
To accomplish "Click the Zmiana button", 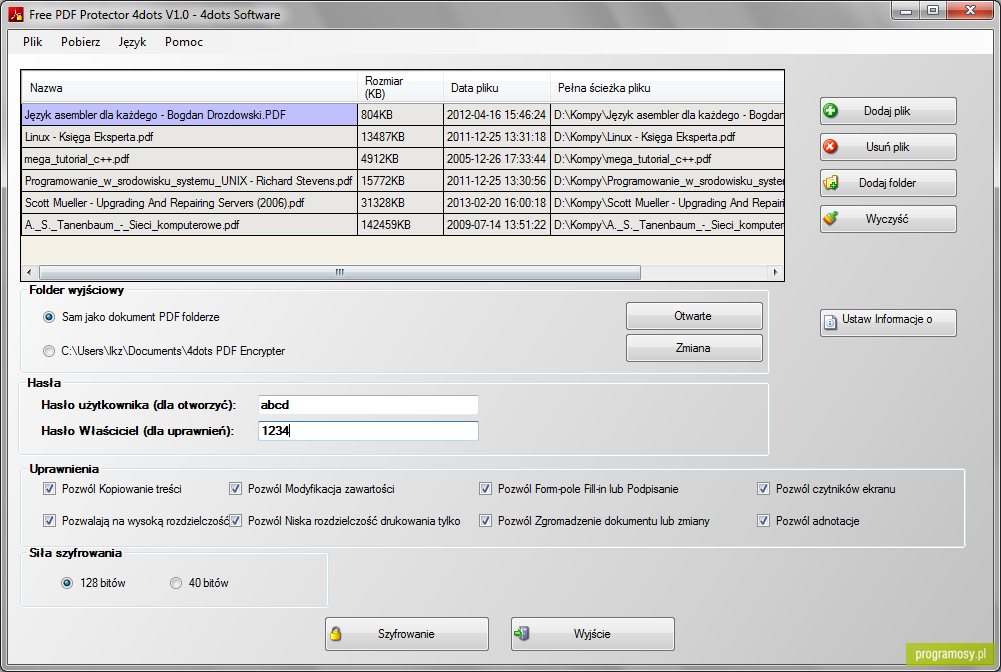I will 694,348.
